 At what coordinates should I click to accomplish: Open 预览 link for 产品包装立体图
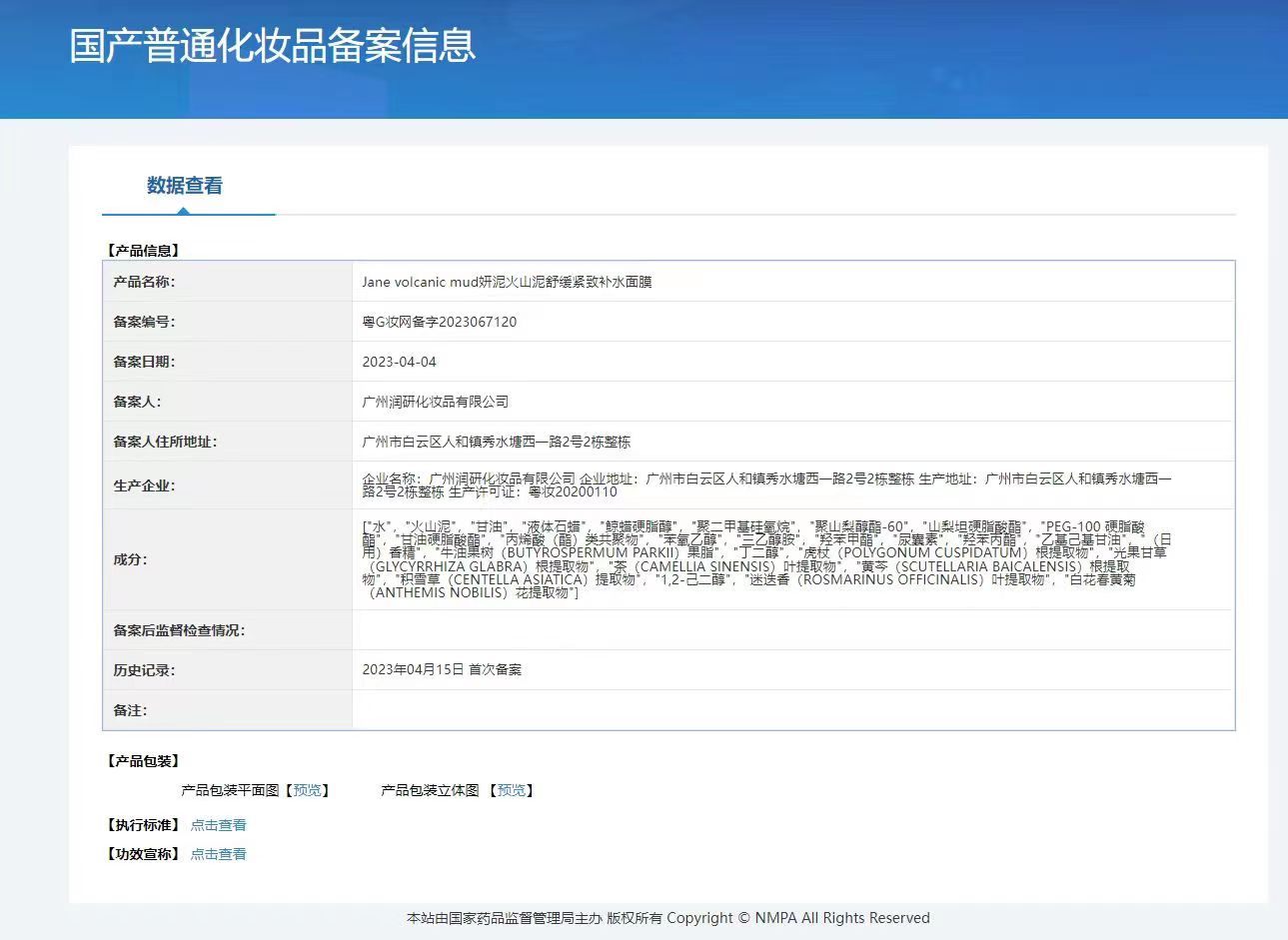click(x=513, y=790)
